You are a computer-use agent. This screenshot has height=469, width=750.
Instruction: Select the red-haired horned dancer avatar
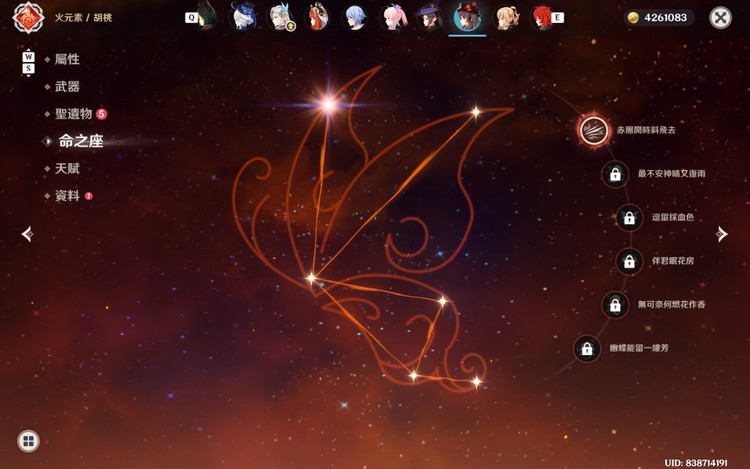318,17
